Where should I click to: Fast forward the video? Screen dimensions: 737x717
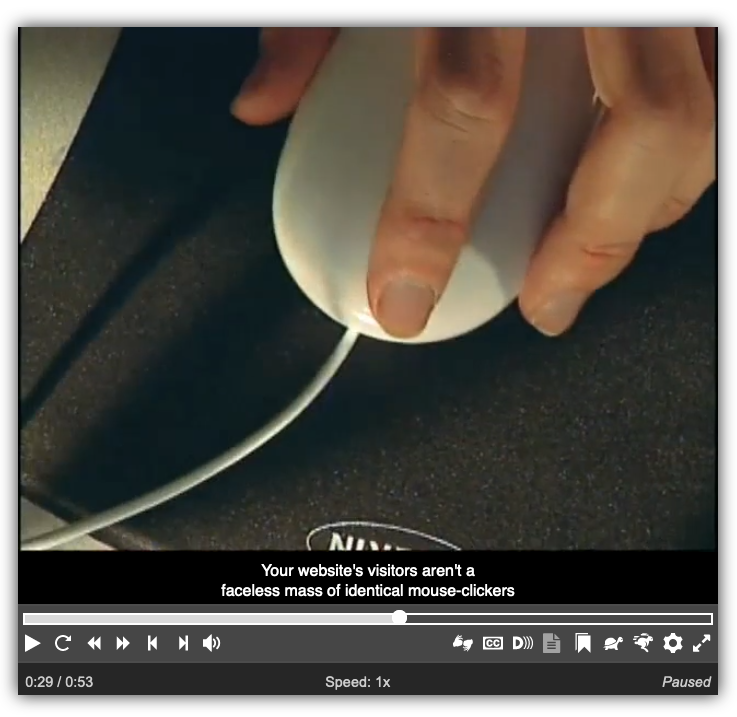tap(123, 643)
